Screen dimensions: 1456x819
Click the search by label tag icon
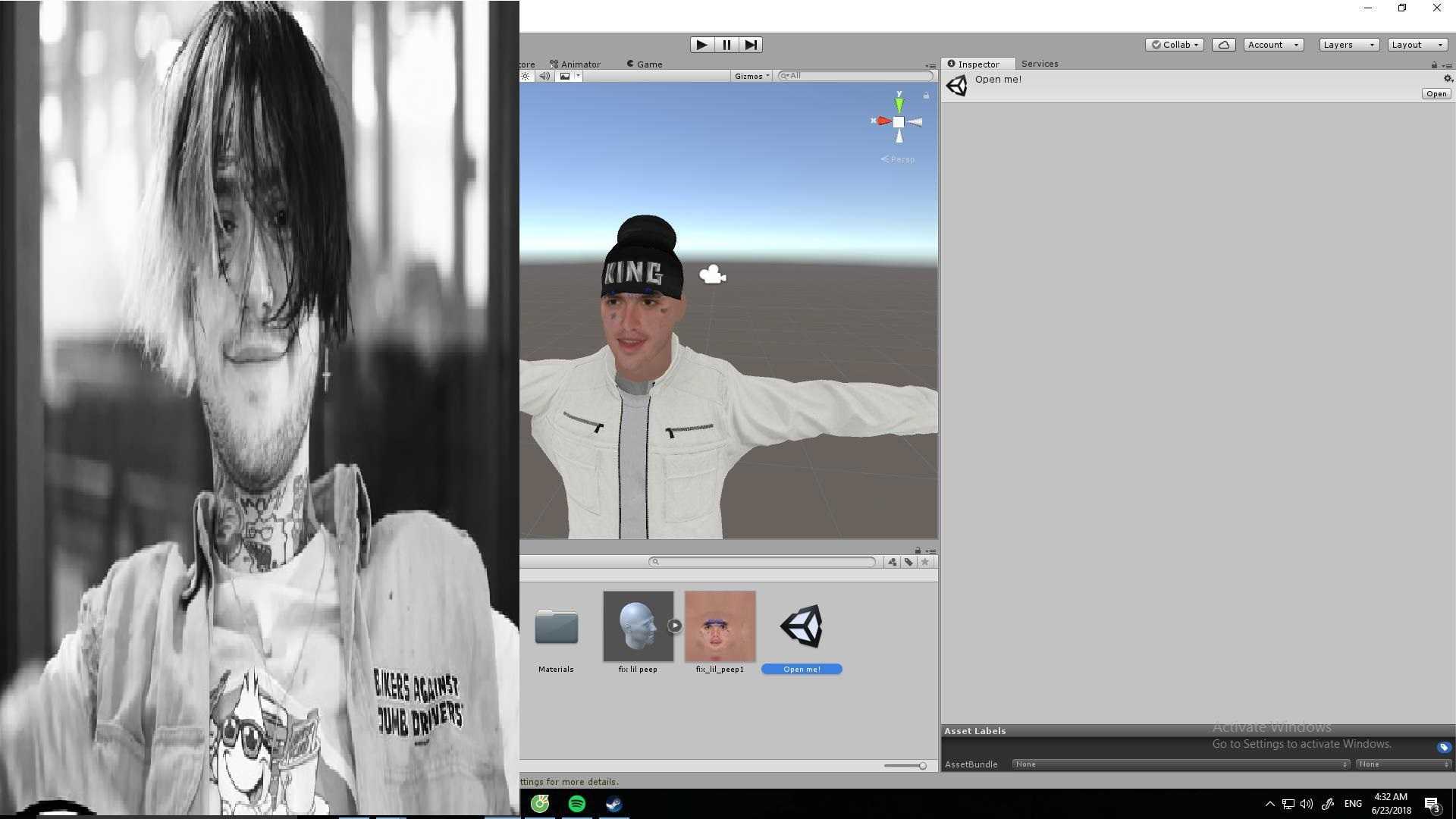[x=908, y=562]
